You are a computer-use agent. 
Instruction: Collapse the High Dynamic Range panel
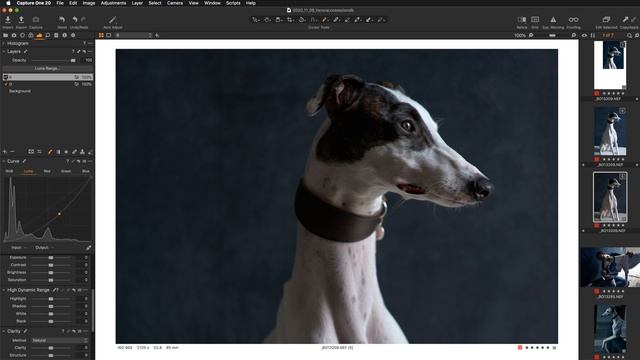tap(4, 290)
